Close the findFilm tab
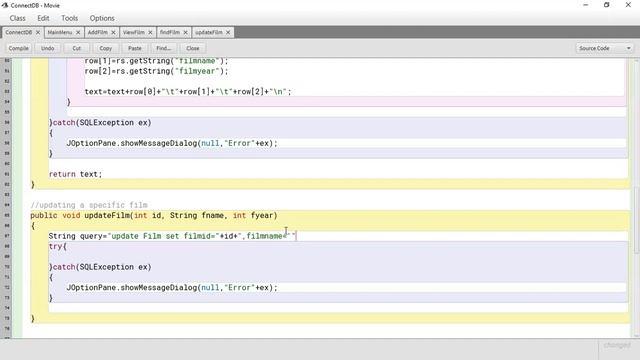This screenshot has width=640, height=360. pos(185,32)
